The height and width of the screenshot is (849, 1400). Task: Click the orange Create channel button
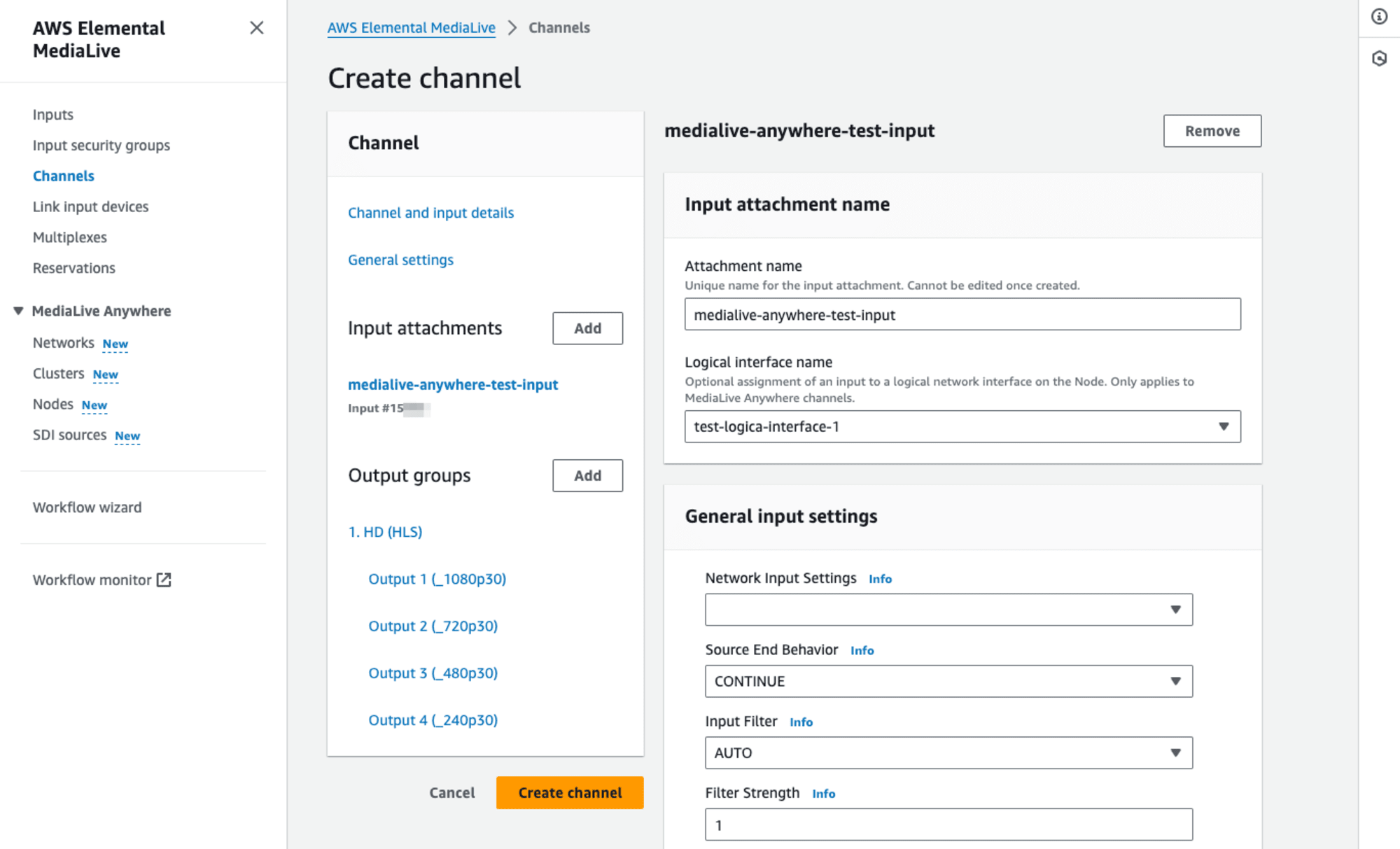click(x=570, y=793)
